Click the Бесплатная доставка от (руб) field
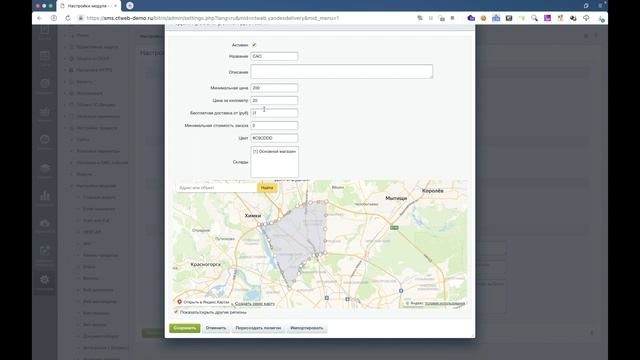This screenshot has width=640, height=360. 274,113
